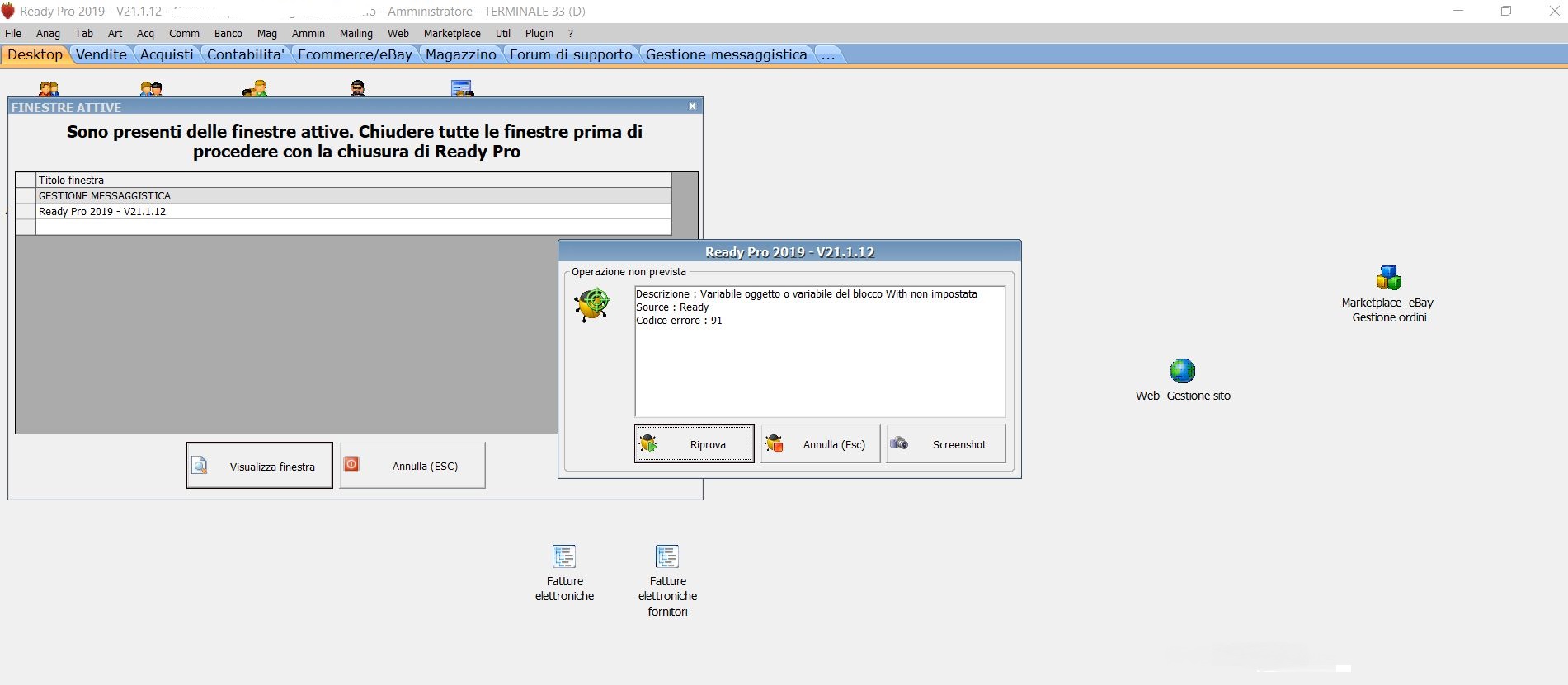
Task: Switch to the Acquisti tab
Action: 167,54
